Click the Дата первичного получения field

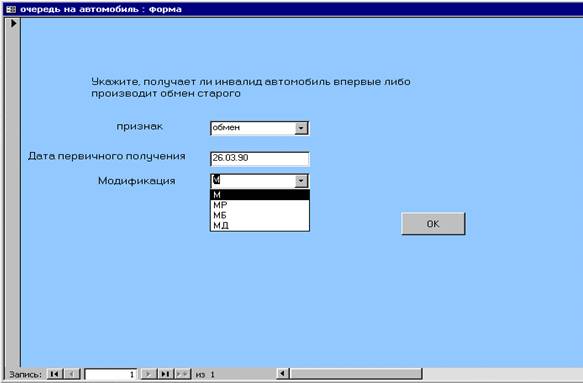[260, 159]
